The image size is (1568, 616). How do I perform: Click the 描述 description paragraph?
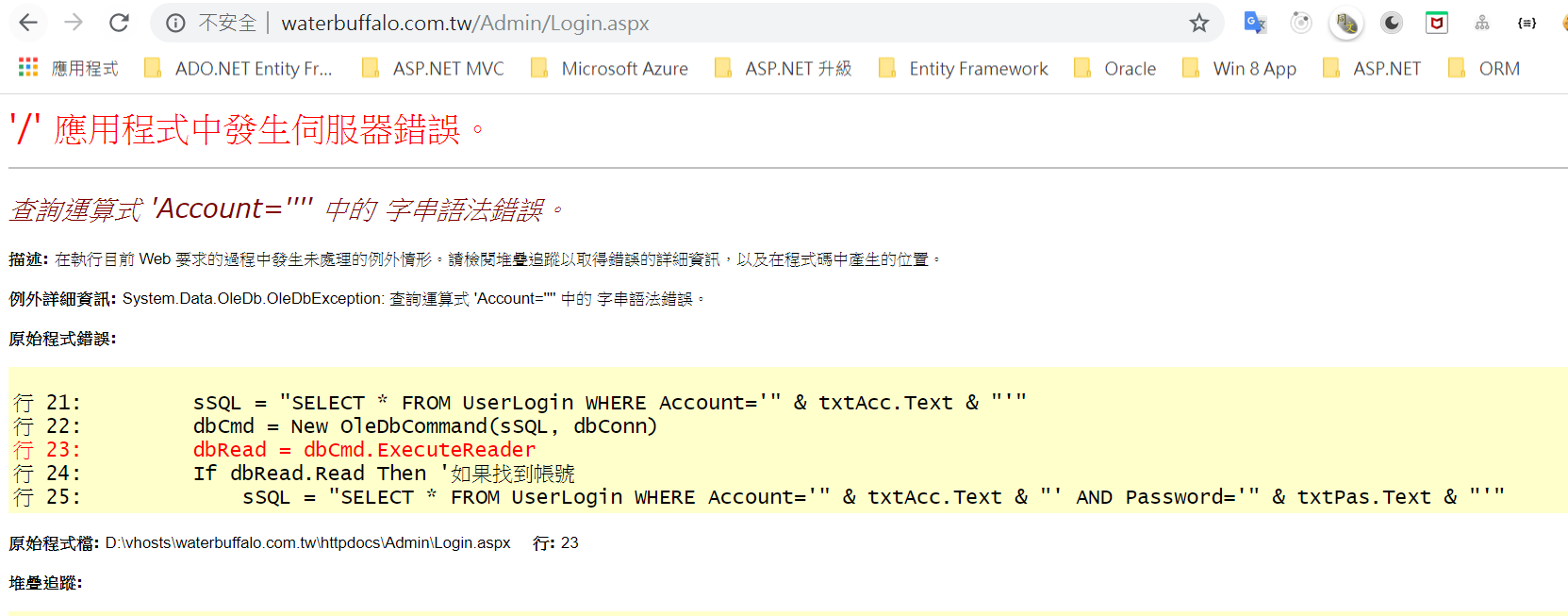[475, 258]
